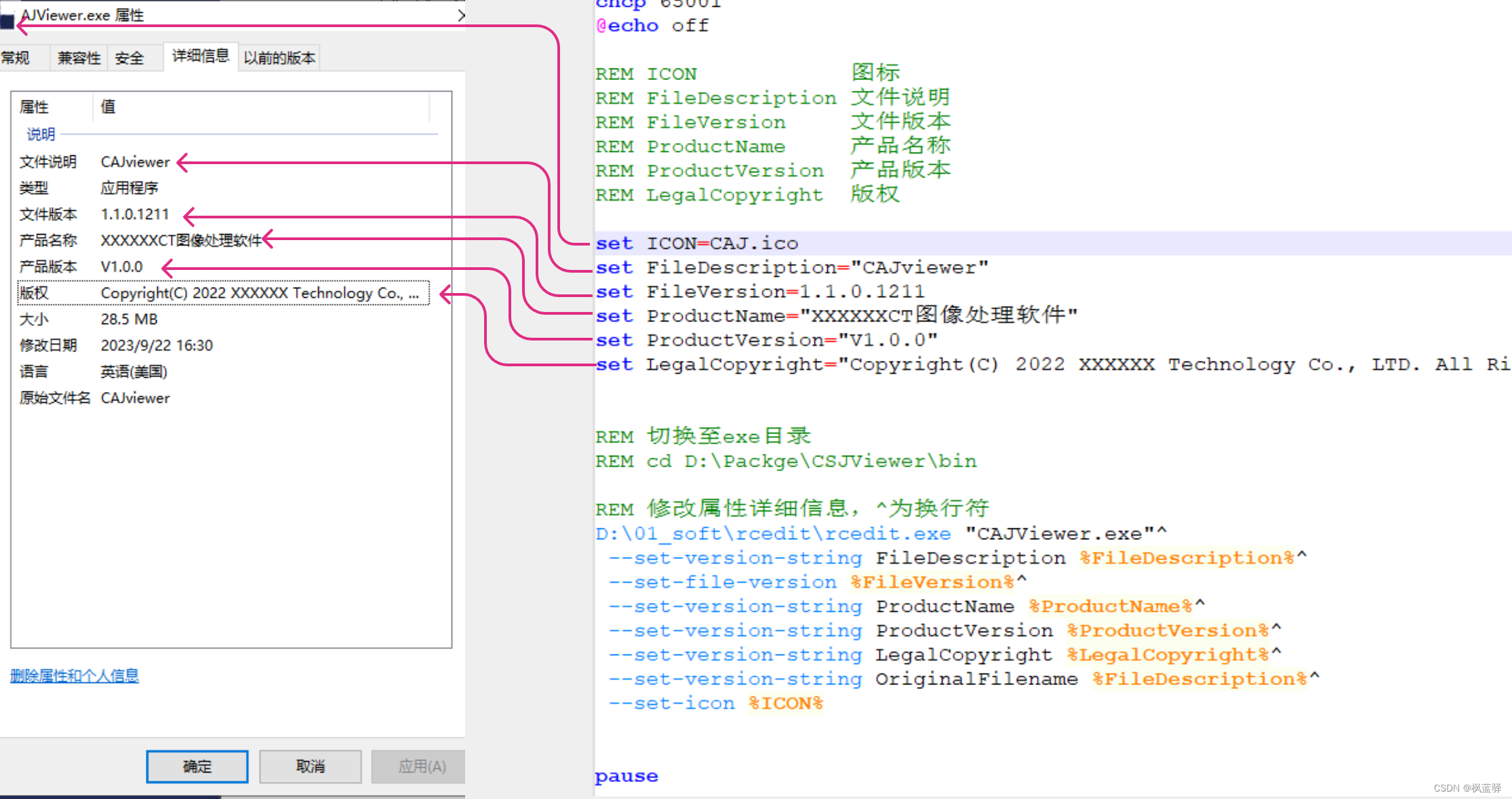Open the 以前的版本 tab
1512x799 pixels.
[x=279, y=58]
